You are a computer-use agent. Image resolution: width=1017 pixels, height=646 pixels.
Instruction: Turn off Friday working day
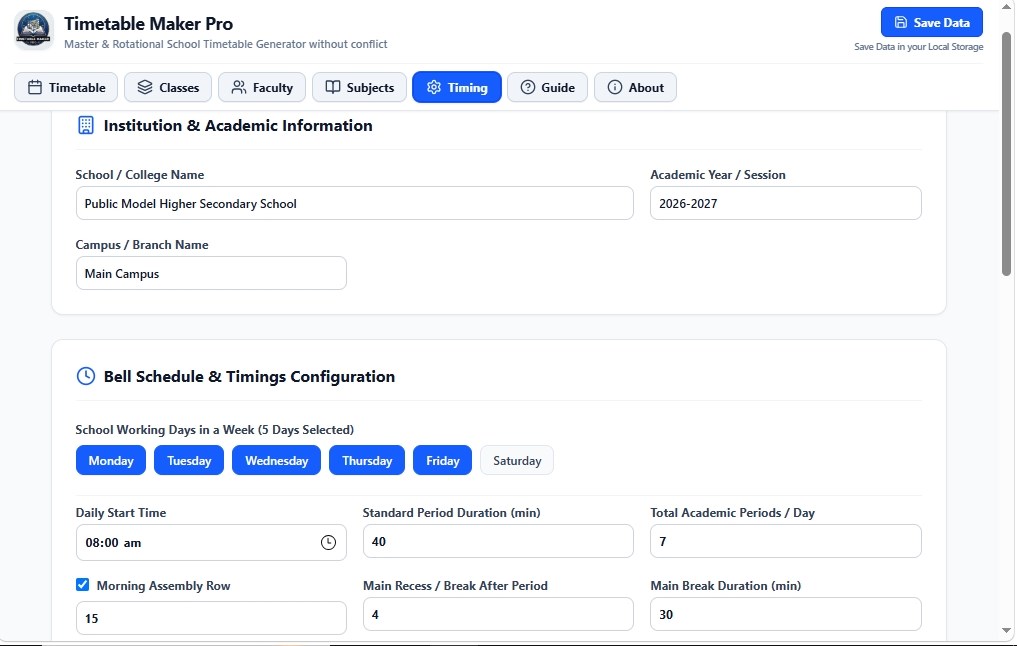pos(442,461)
